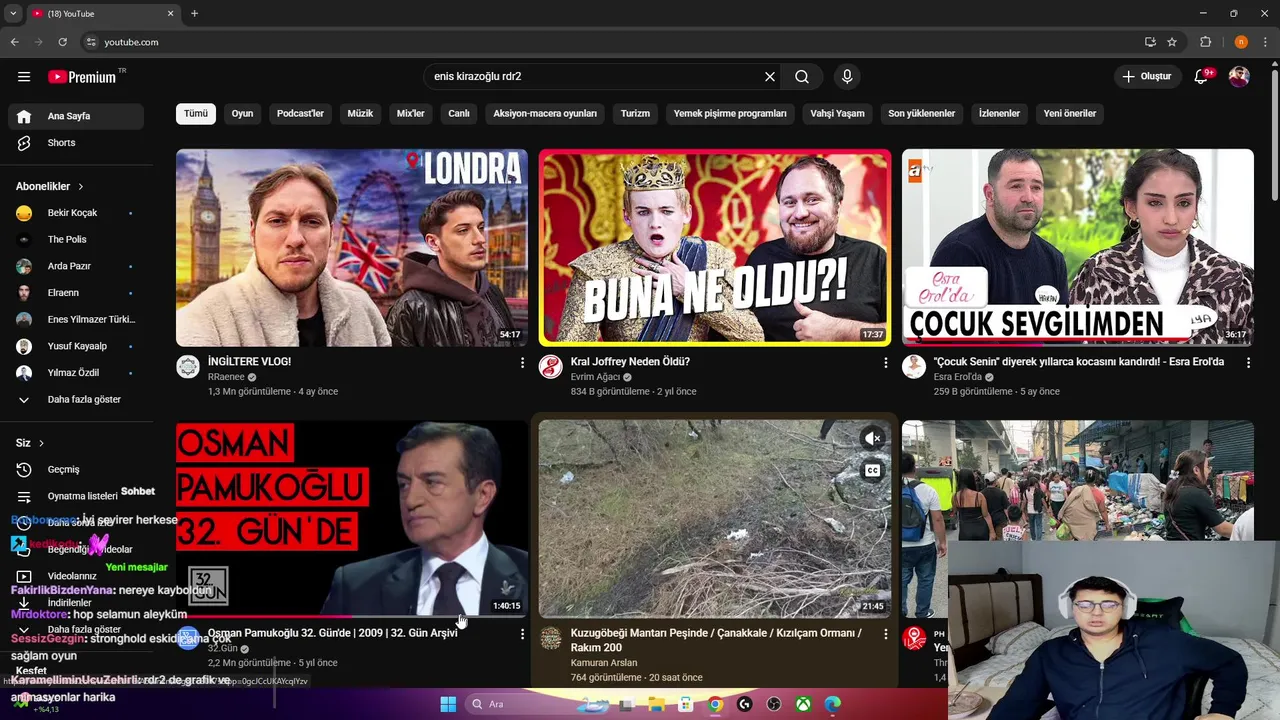Start voice search with microphone

[847, 77]
